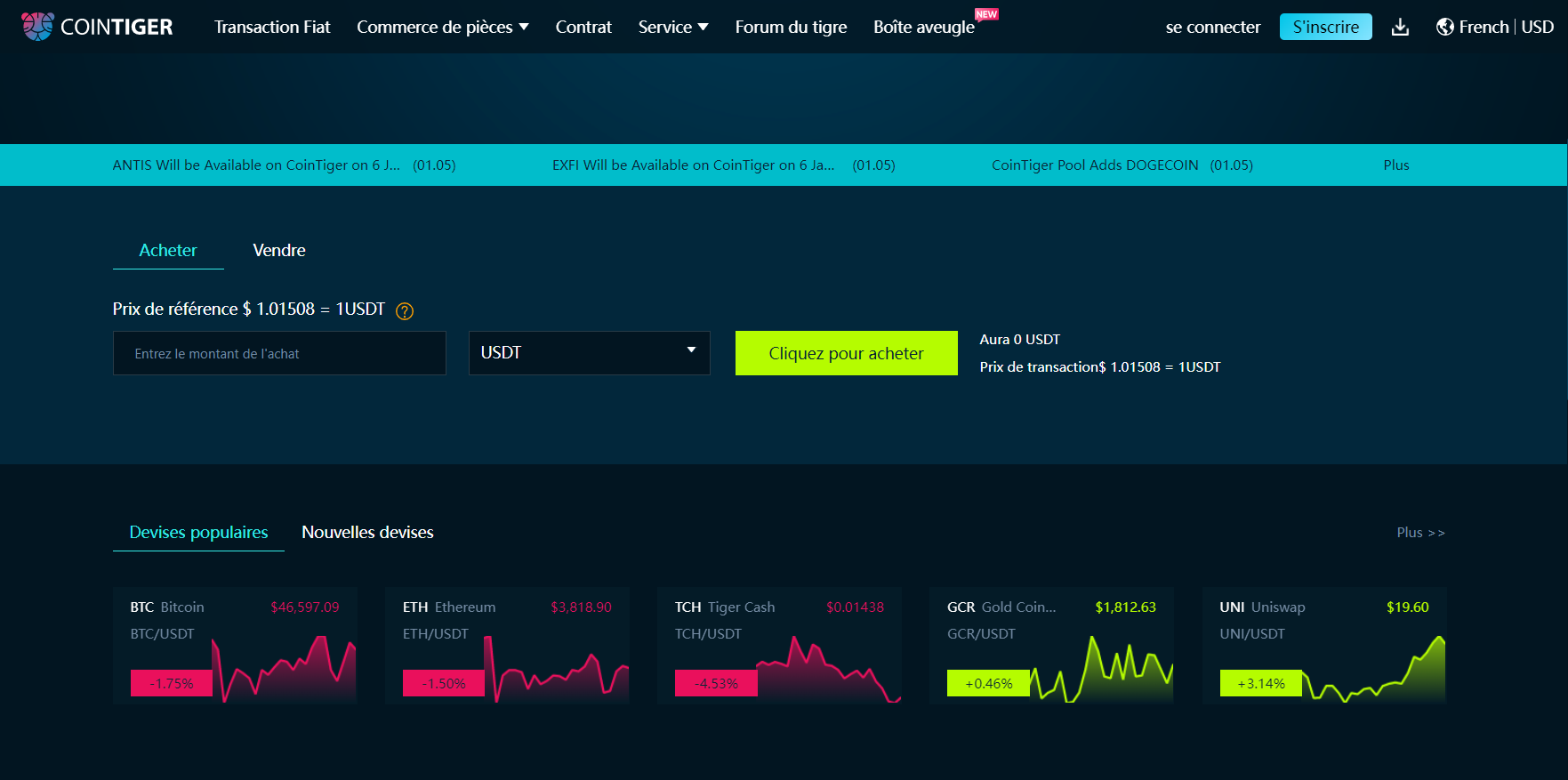Click the $19.60 Uniswap price

click(x=1407, y=607)
